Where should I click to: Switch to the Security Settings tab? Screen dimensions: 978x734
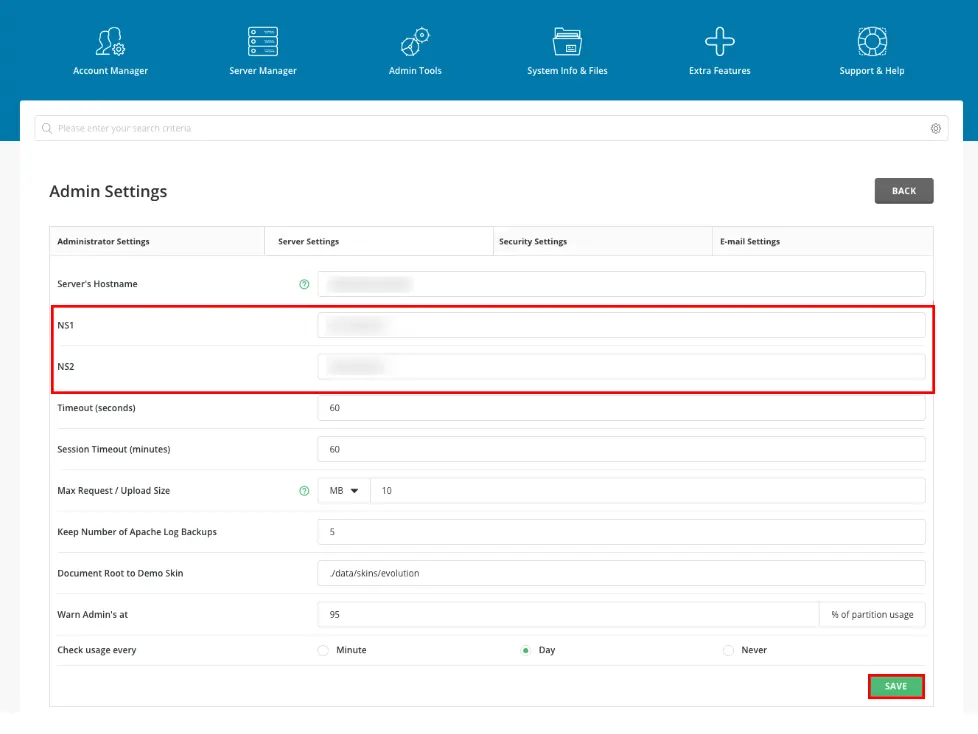532,242
